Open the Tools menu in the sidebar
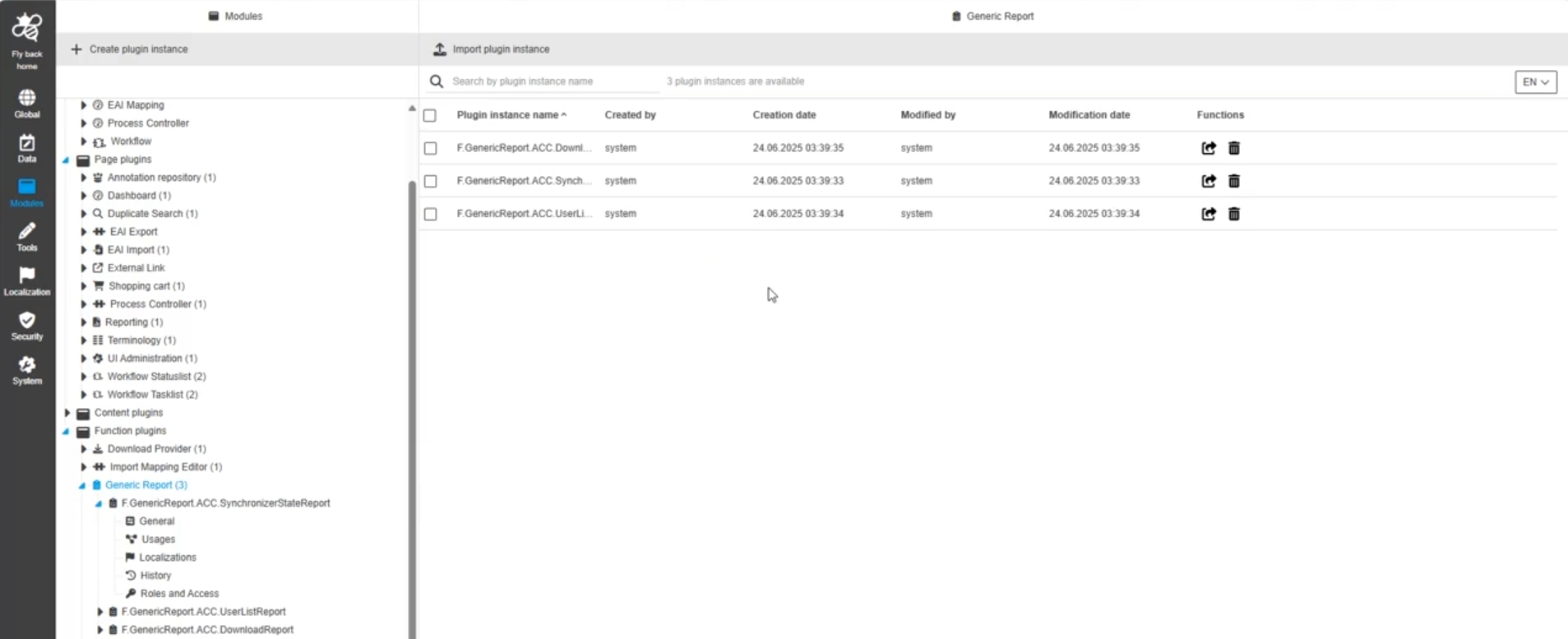This screenshot has width=1568, height=639. [27, 237]
